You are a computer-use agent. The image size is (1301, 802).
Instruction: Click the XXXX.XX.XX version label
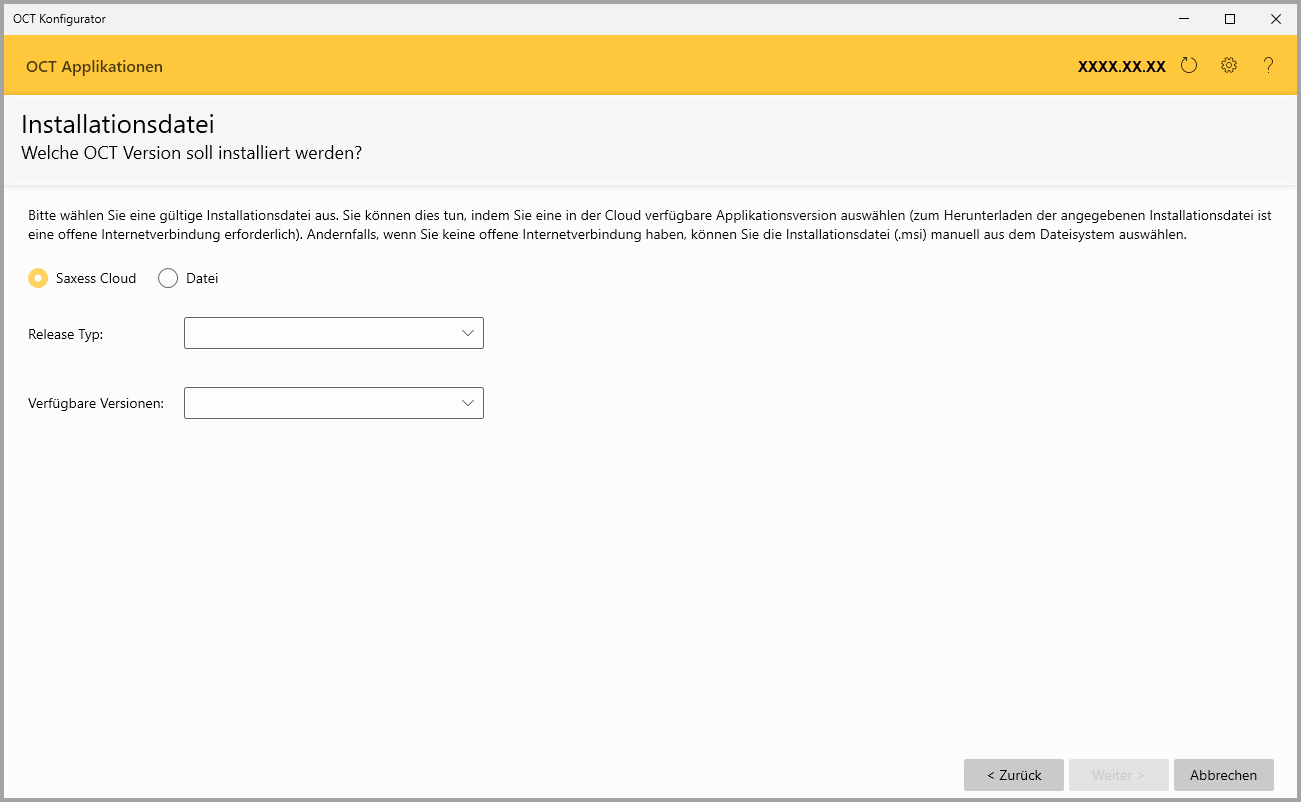1122,67
